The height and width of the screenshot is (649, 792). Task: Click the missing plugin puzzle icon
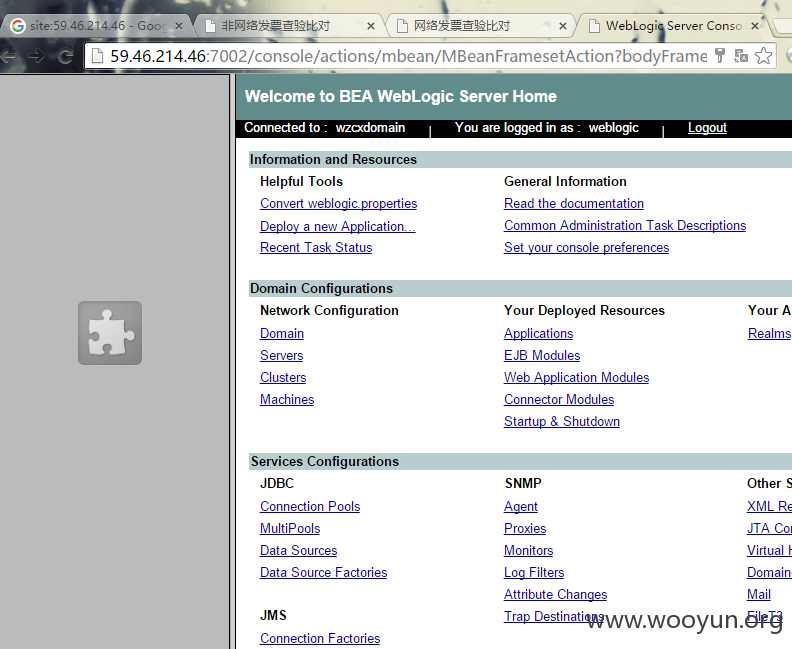pyautogui.click(x=110, y=333)
